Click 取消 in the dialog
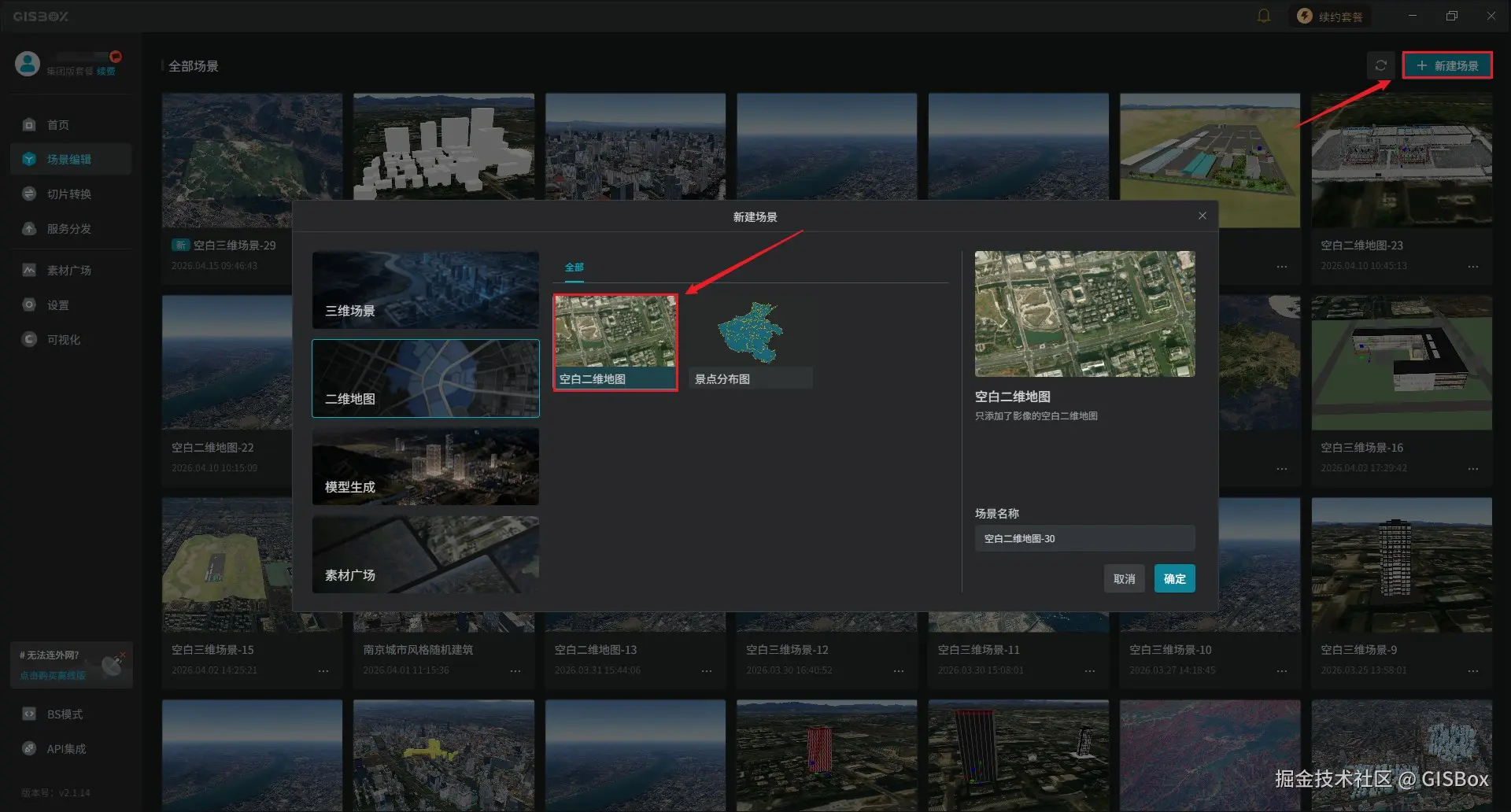This screenshot has height=812, width=1511. tap(1125, 578)
